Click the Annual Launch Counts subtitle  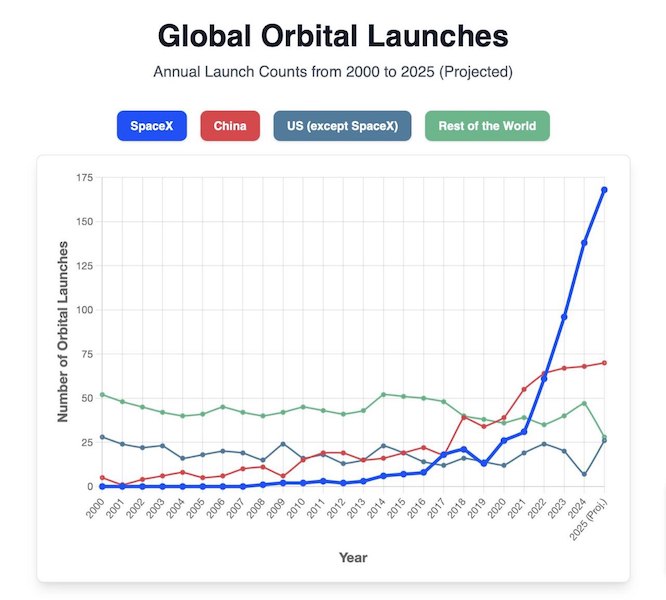pos(333,73)
